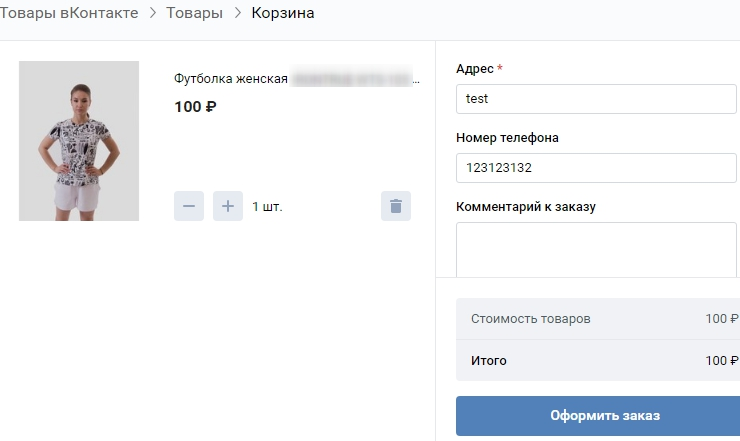Click the 'Номер телефона' input field
Image resolution: width=740 pixels, height=441 pixels.
tap(595, 168)
